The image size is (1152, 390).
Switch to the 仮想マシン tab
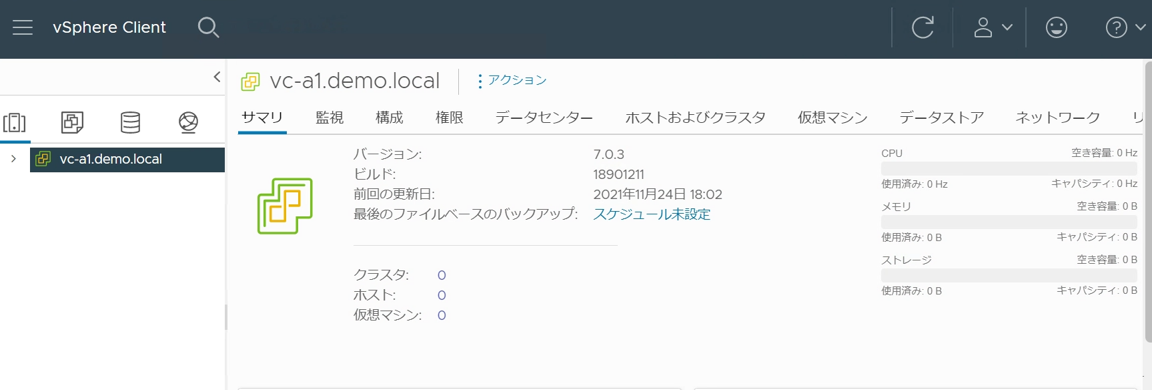tap(832, 117)
